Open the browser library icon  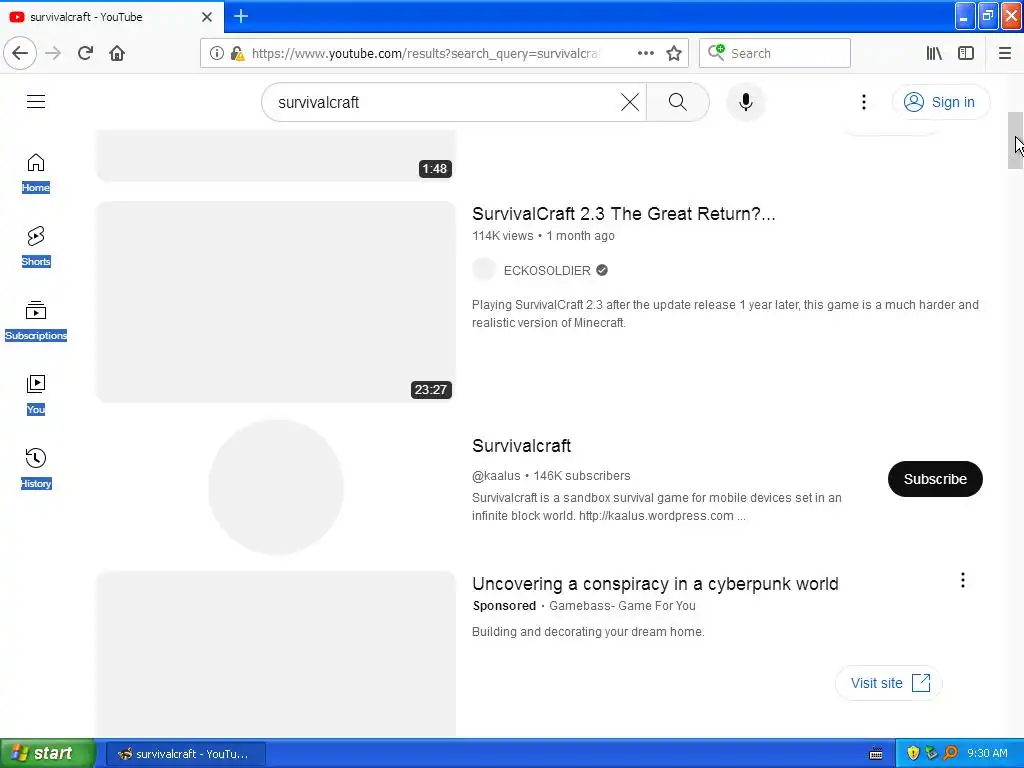point(934,53)
